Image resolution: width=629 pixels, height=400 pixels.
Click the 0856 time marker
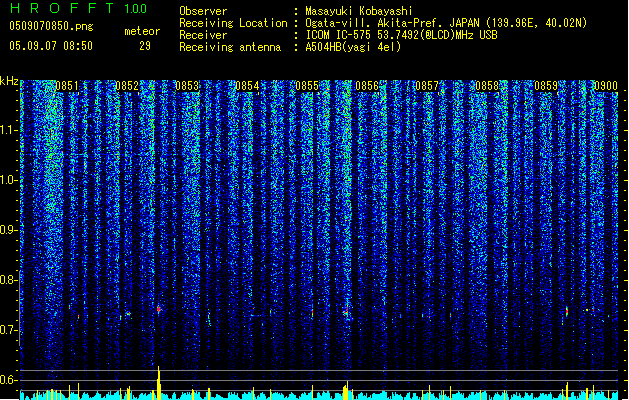pyautogui.click(x=367, y=86)
